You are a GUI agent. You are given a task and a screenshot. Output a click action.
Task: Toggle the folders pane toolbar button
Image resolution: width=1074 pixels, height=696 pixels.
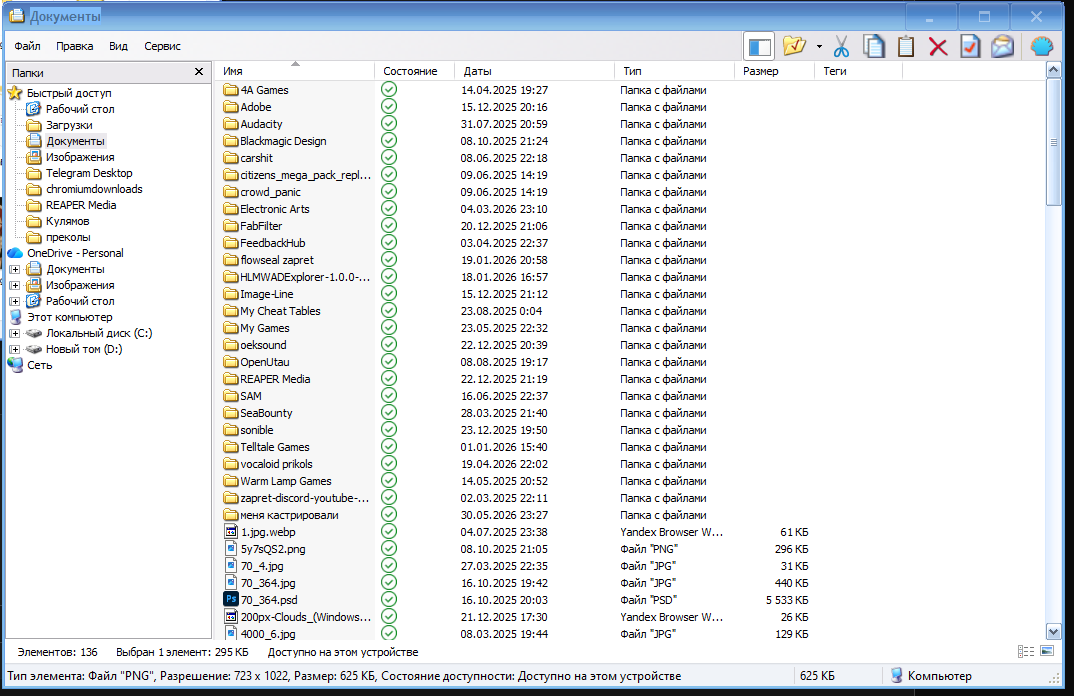point(759,47)
